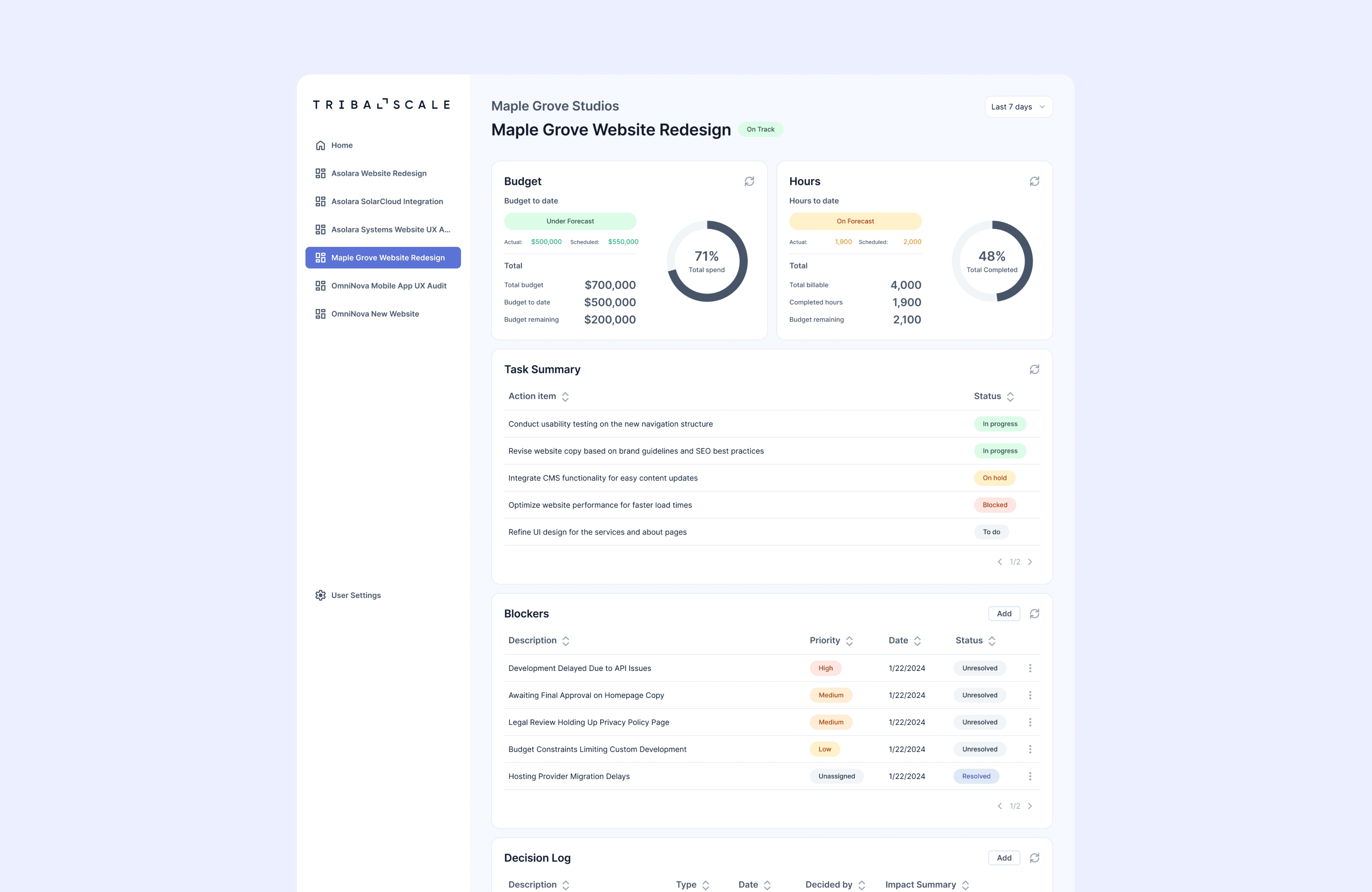Go to next Task Summary page
This screenshot has width=1372, height=892.
1030,562
